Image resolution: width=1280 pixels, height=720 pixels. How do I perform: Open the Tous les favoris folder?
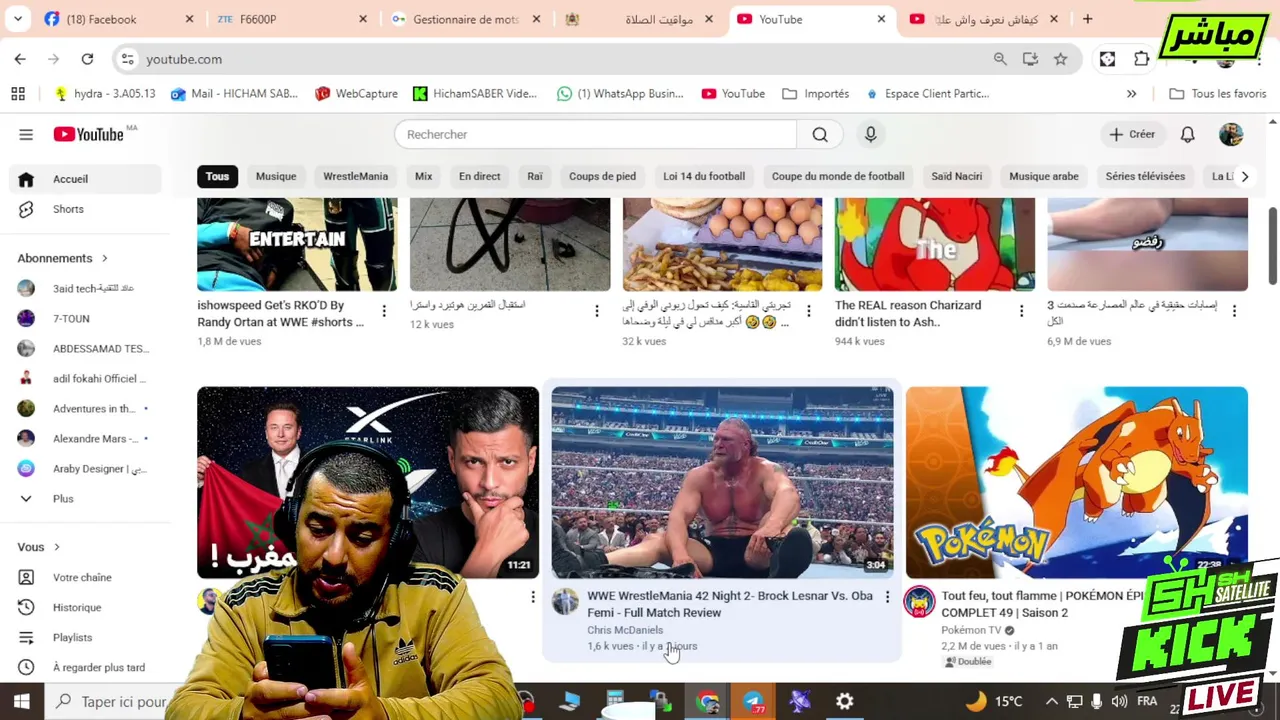tap(1218, 93)
